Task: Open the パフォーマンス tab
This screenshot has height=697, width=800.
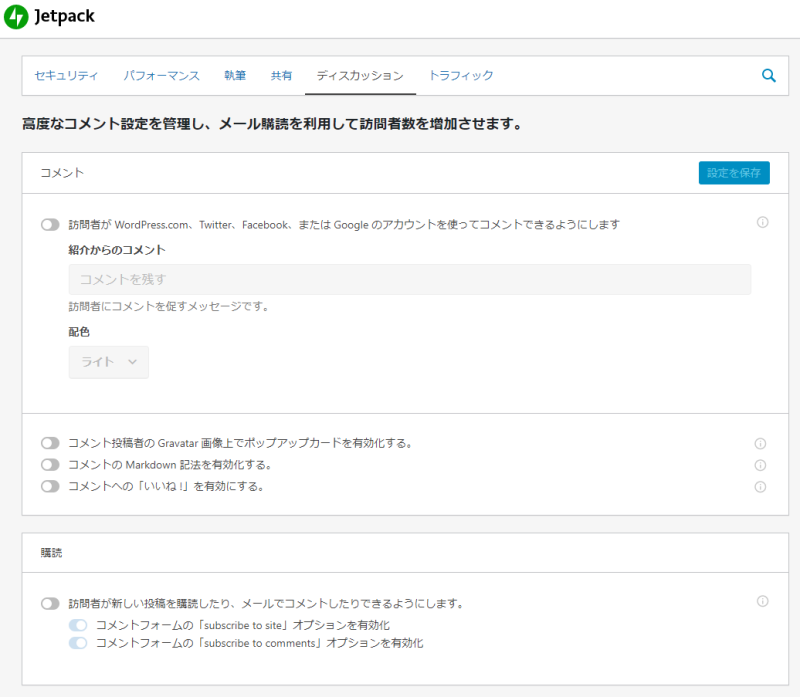Action: click(161, 76)
